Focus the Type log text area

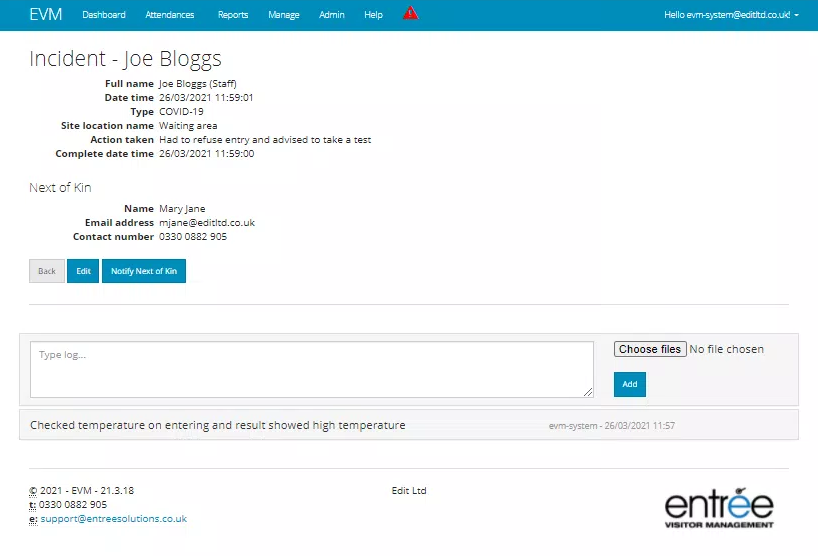[x=312, y=369]
